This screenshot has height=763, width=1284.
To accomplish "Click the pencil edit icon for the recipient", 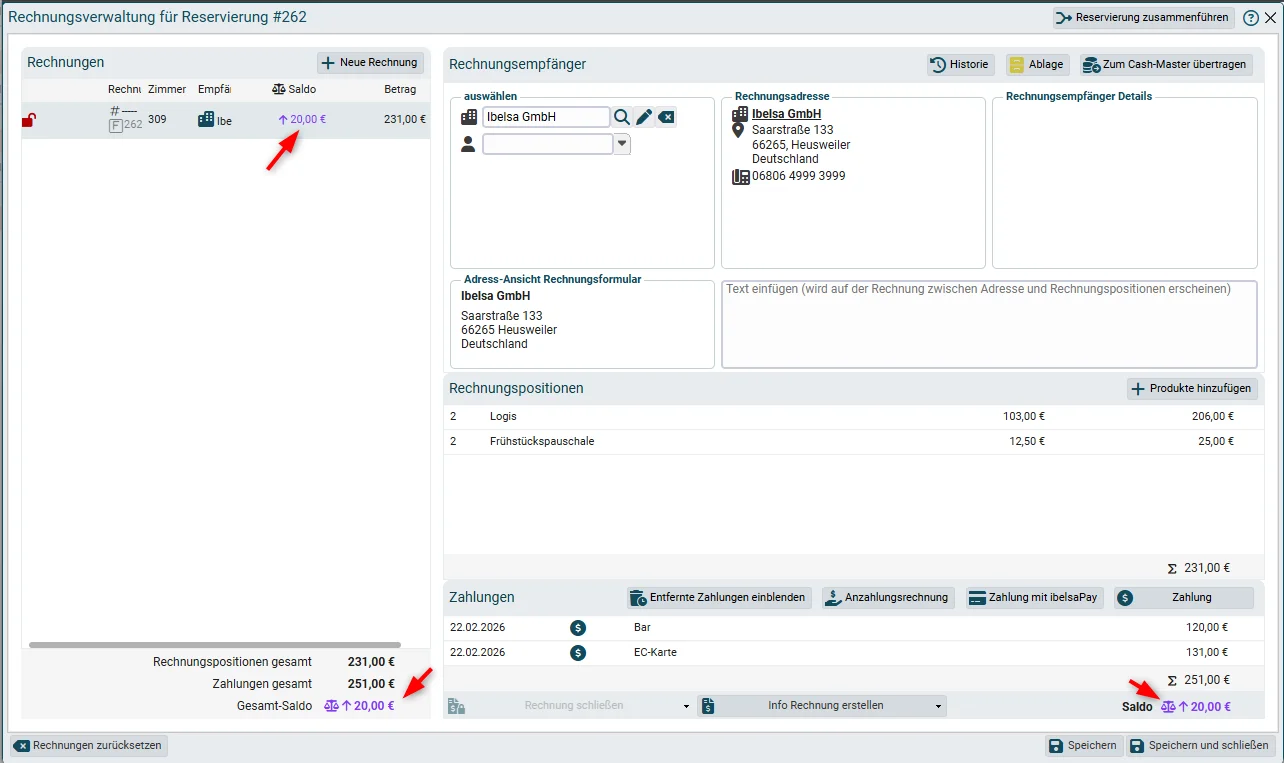I will click(644, 117).
